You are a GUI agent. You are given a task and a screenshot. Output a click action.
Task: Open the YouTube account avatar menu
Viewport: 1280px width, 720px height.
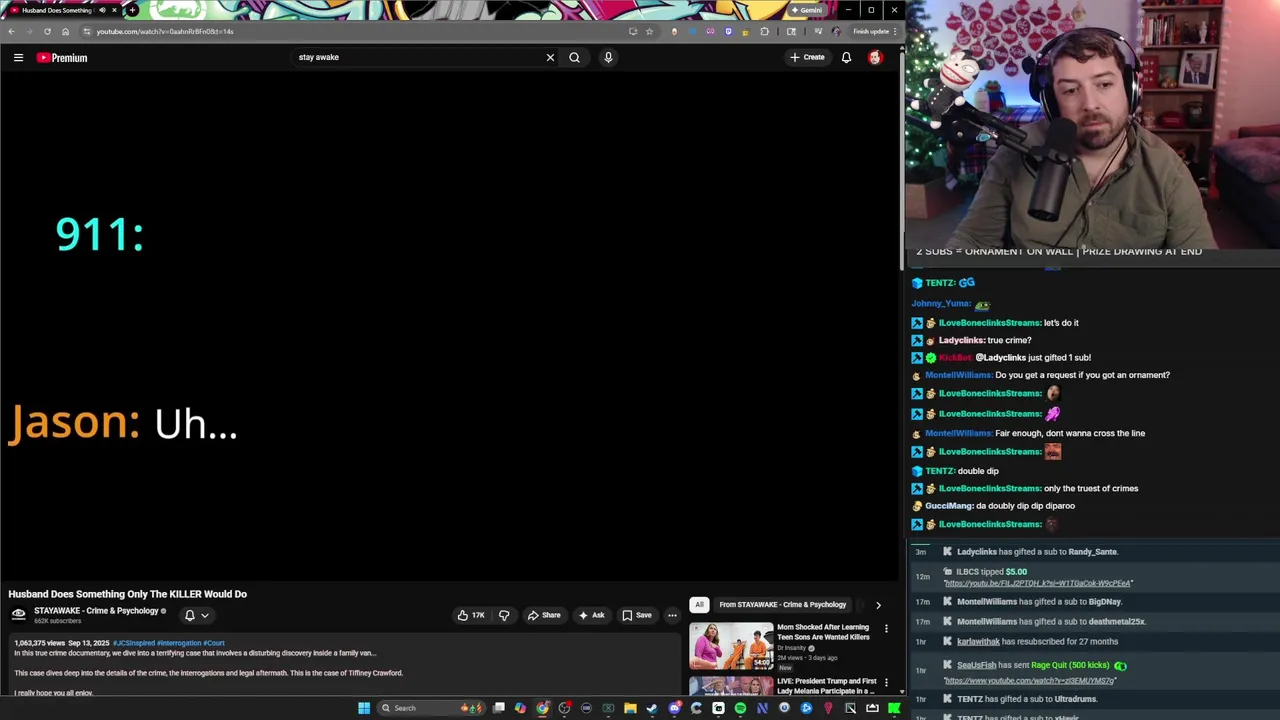(x=875, y=57)
